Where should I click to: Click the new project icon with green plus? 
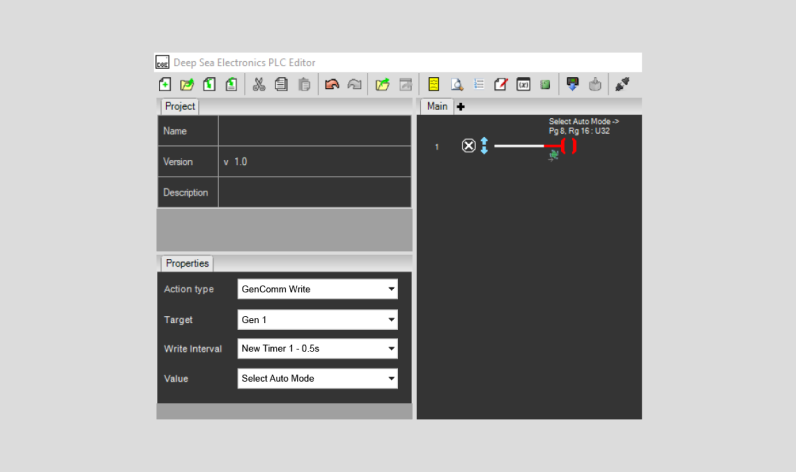[x=164, y=84]
